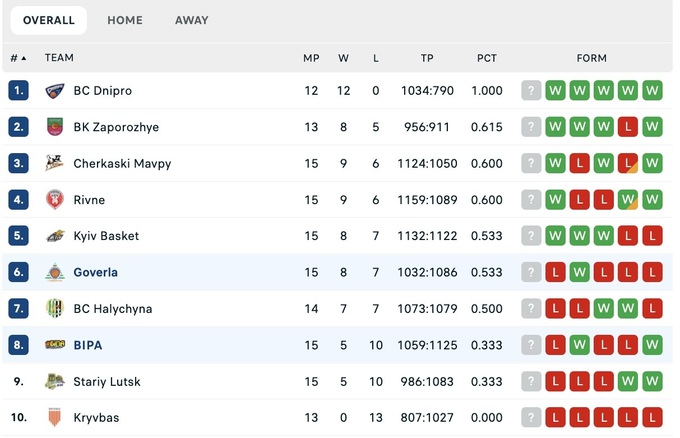Click BC Dnipro's upcoming match question mark

(x=531, y=91)
